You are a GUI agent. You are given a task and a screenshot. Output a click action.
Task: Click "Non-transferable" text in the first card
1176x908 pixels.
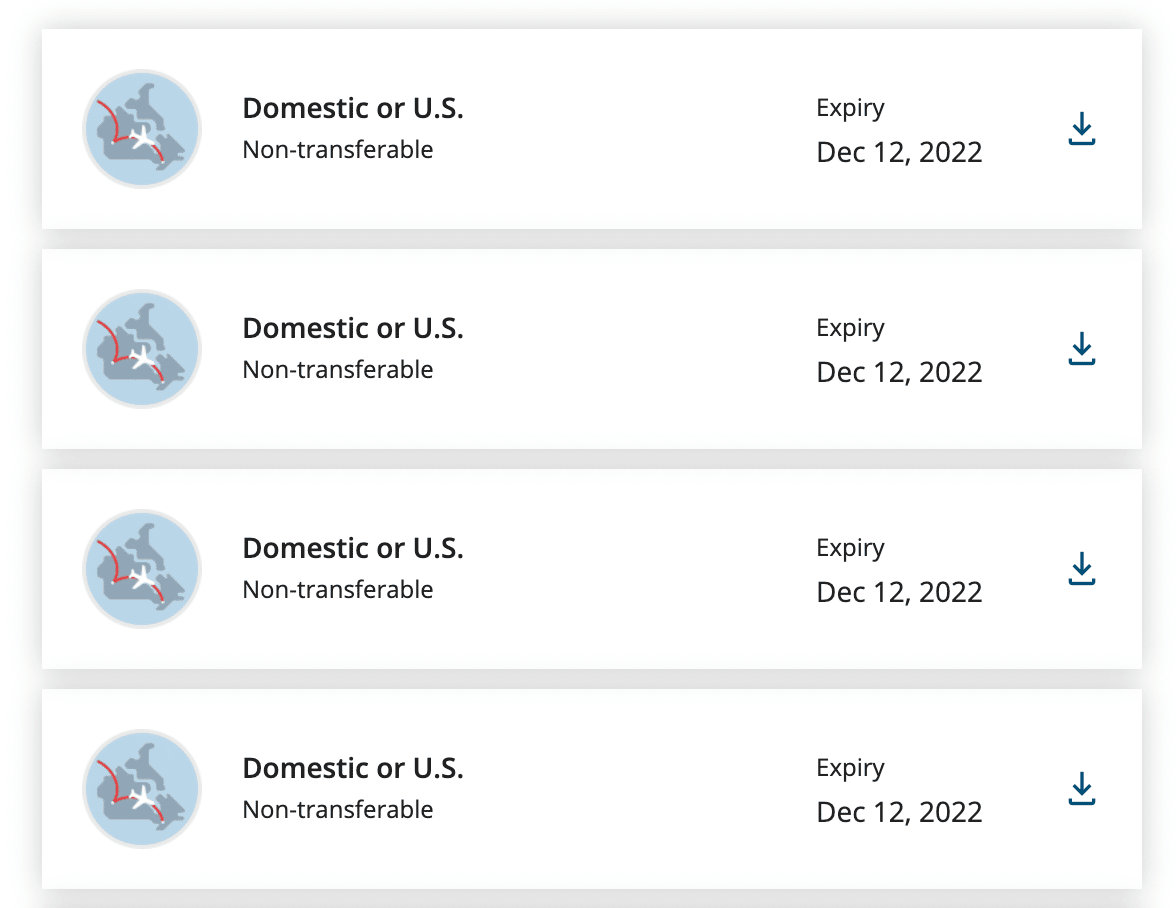(x=338, y=150)
